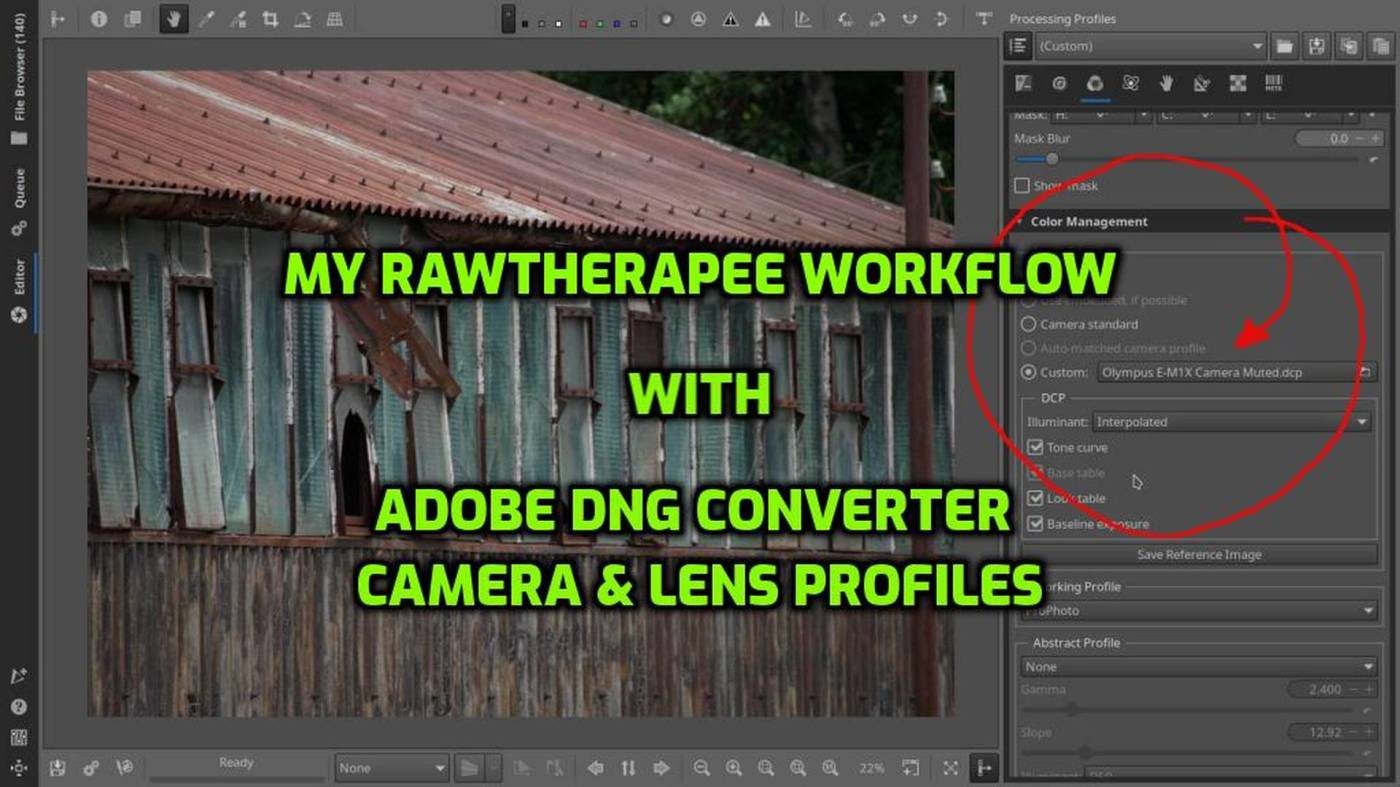The width and height of the screenshot is (1400, 787).
Task: Open the Queue tab
Action: coord(19,200)
